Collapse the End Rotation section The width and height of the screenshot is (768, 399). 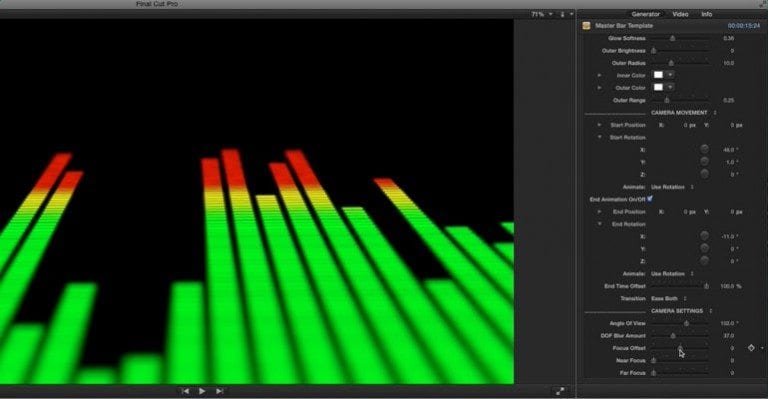[599, 224]
